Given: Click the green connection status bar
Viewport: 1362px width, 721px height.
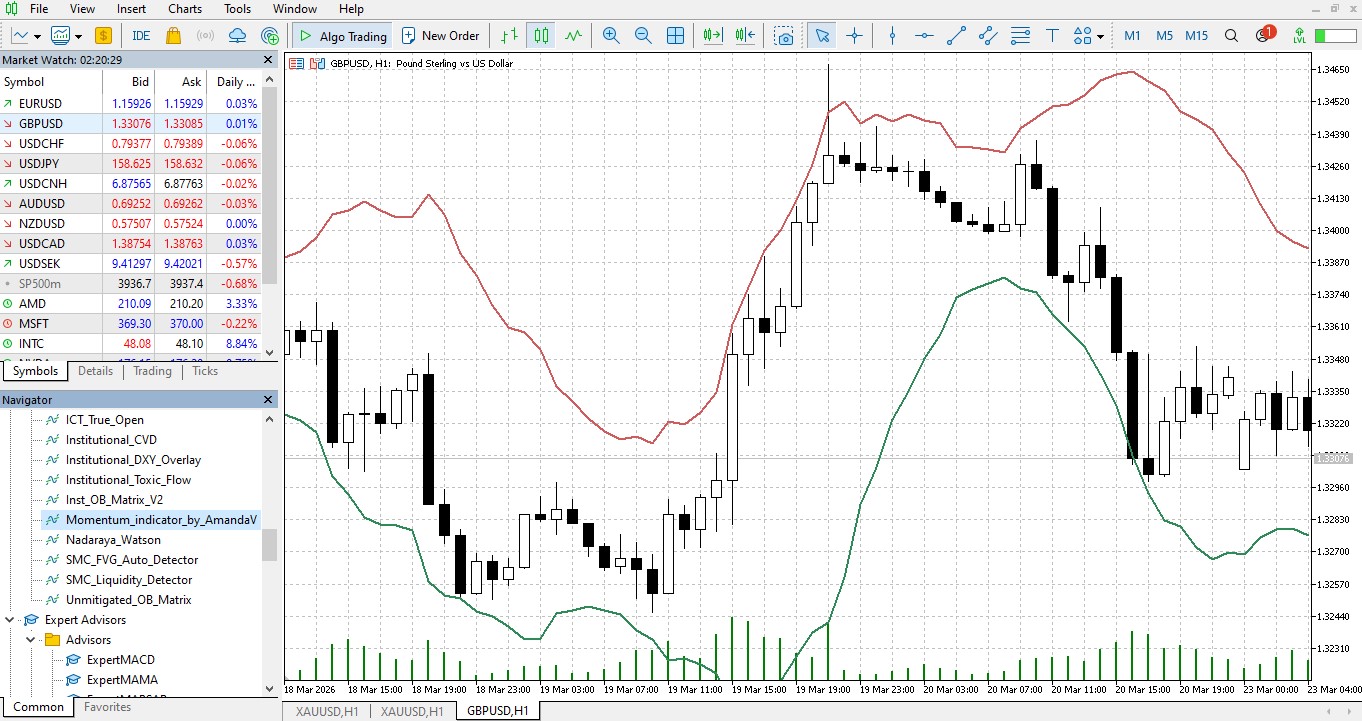Looking at the screenshot, I should point(1335,36).
